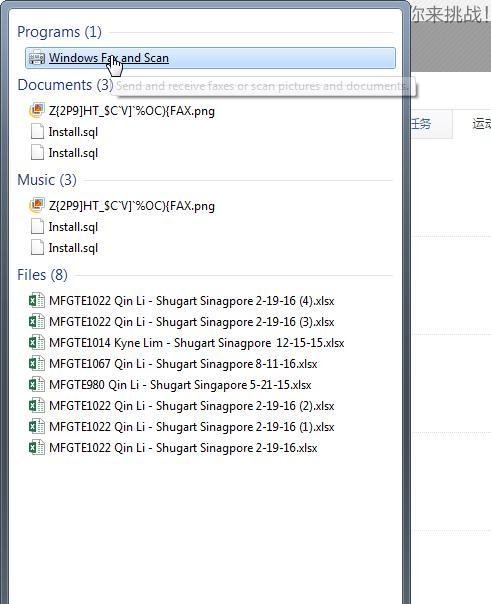Open first Install.sql under Documents

coord(73,132)
